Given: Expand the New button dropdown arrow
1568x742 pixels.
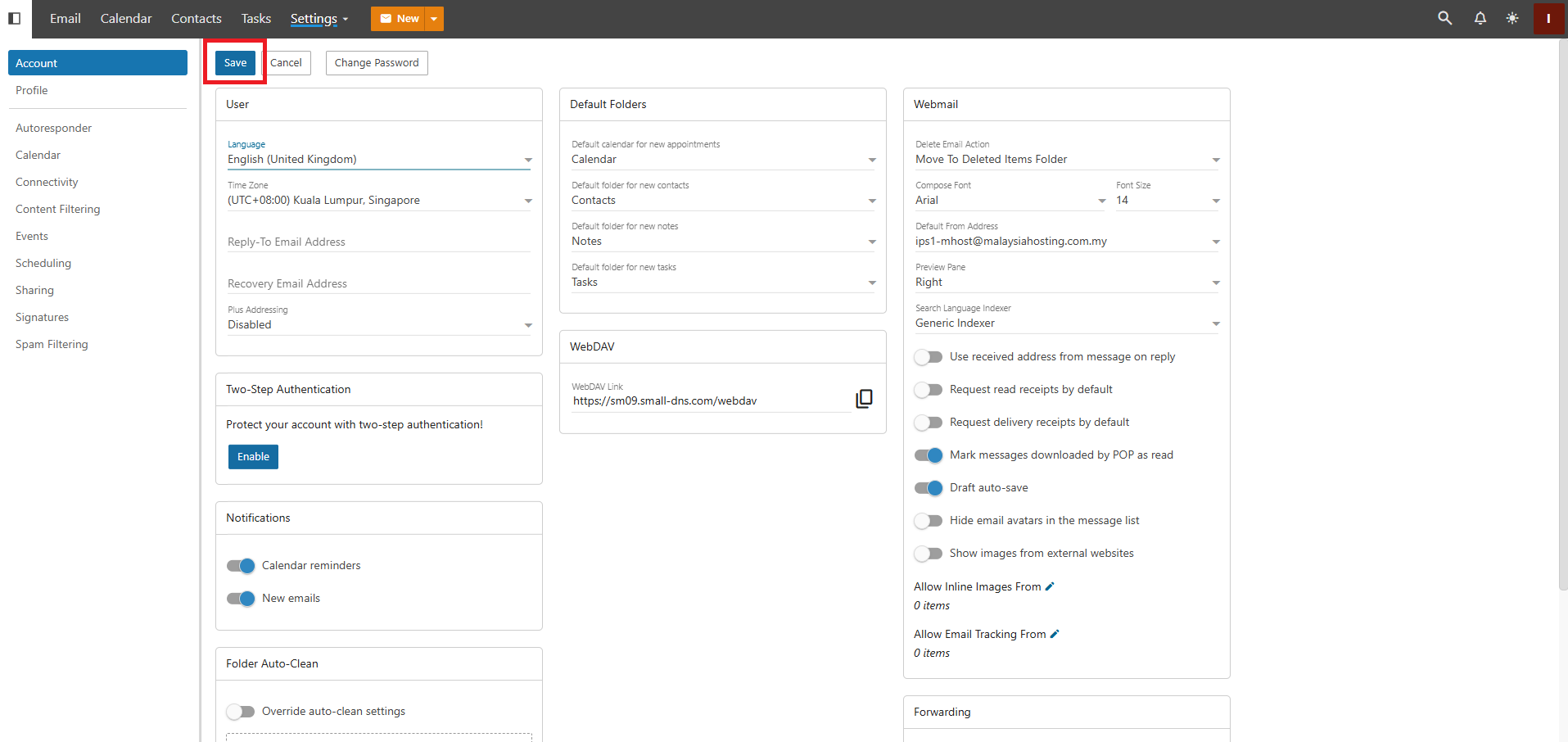Looking at the screenshot, I should click(x=434, y=19).
